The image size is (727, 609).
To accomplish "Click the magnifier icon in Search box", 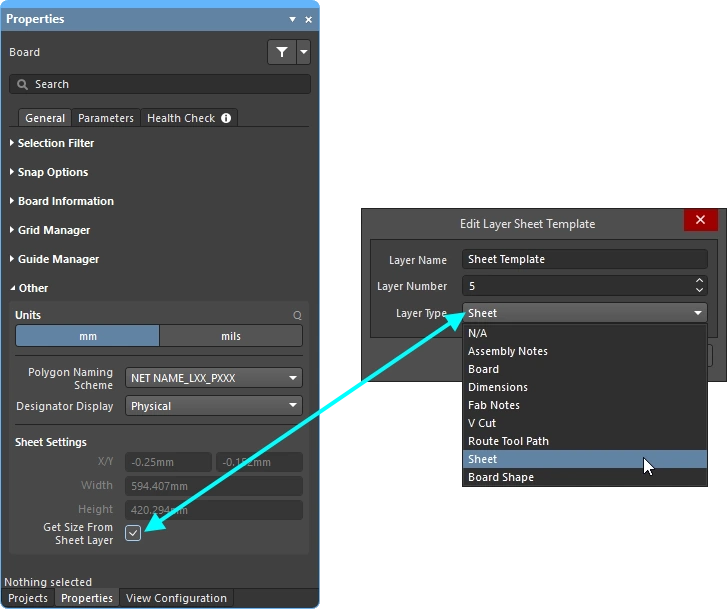I will coord(22,84).
